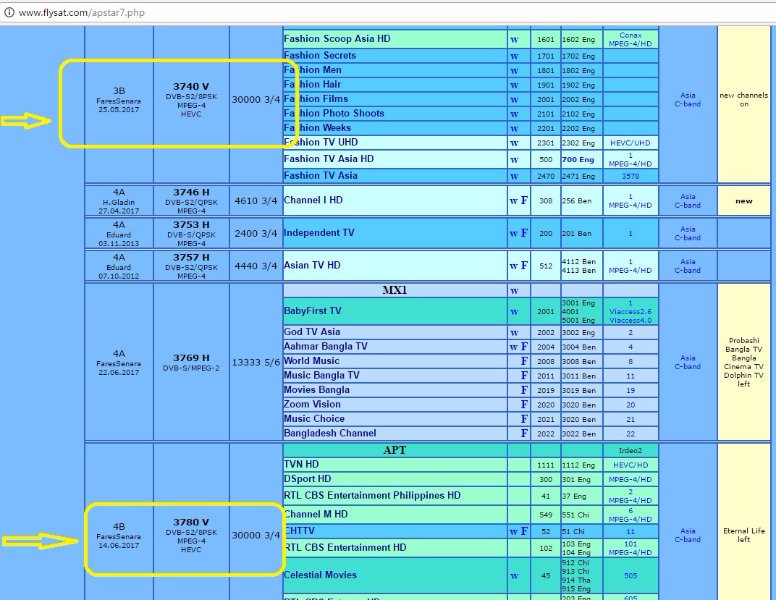
Task: Open Channel M HD link
Action: 316,514
